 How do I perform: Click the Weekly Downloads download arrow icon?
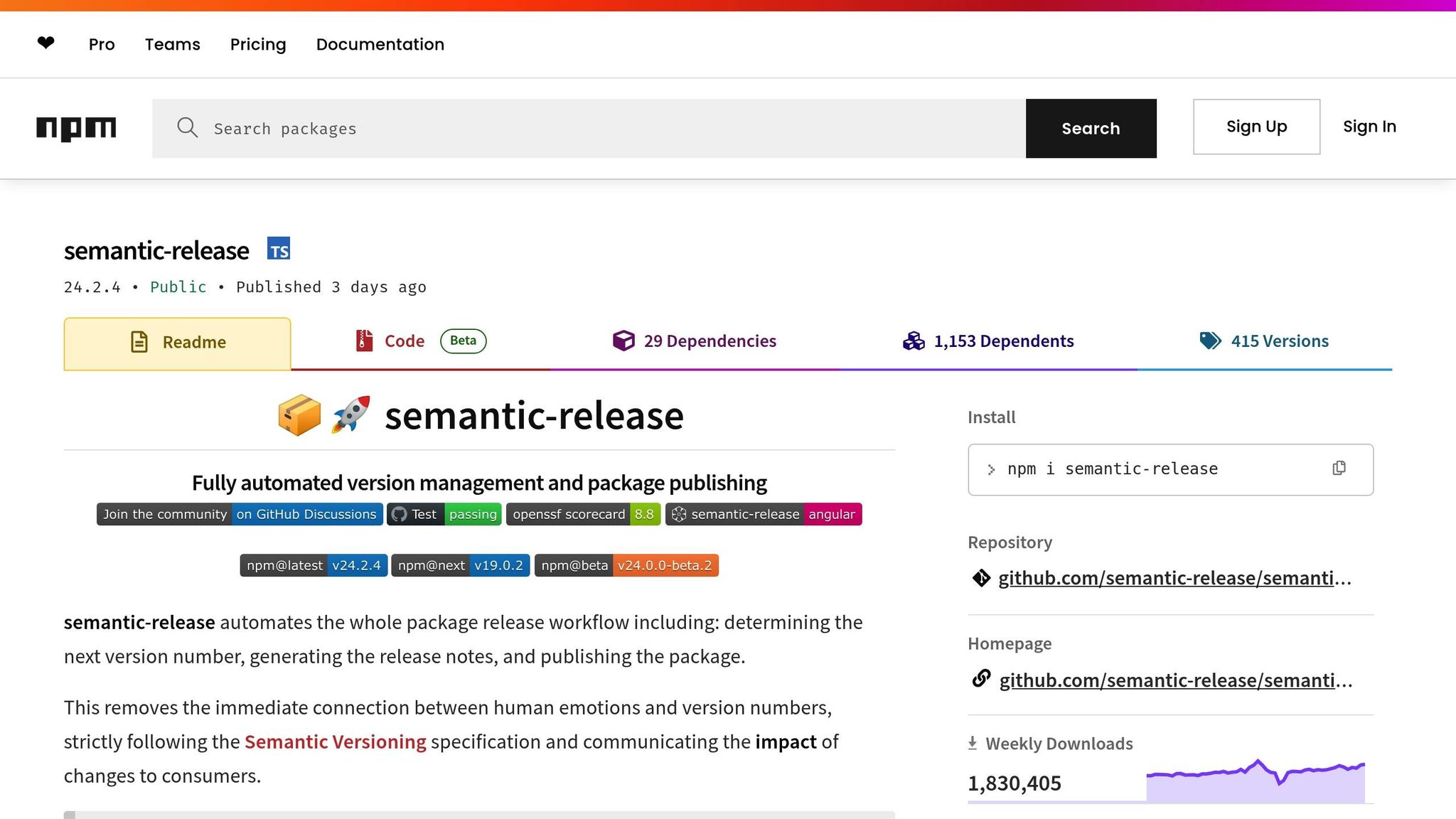point(973,744)
